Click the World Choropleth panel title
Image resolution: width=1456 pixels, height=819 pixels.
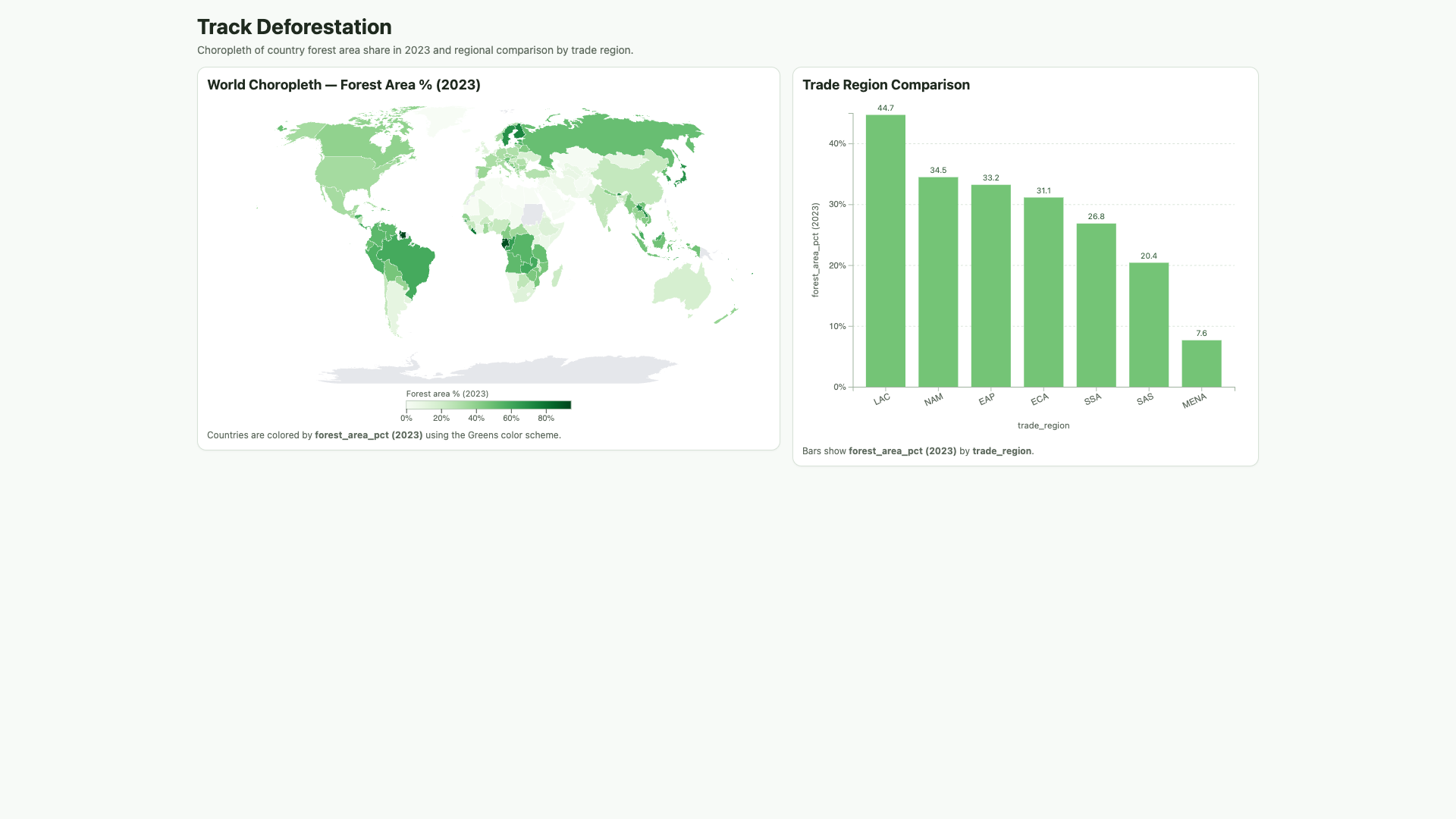click(x=344, y=85)
